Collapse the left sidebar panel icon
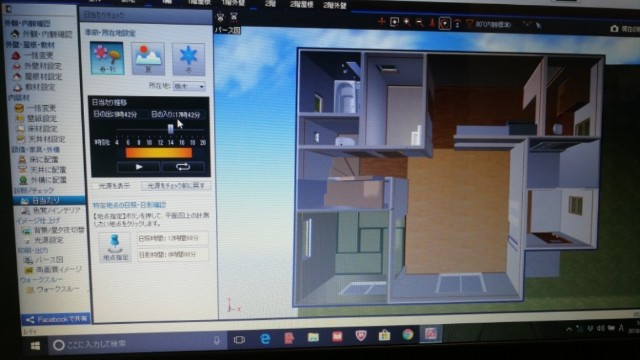 pos(8,9)
